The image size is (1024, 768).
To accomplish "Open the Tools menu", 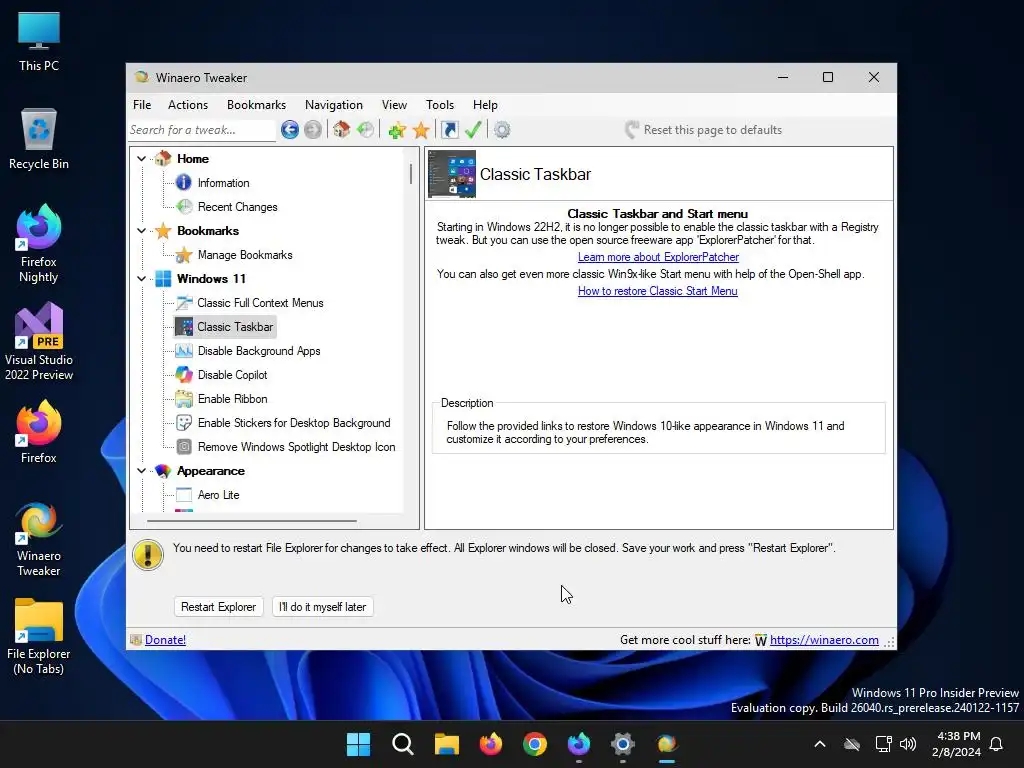I will click(x=440, y=104).
